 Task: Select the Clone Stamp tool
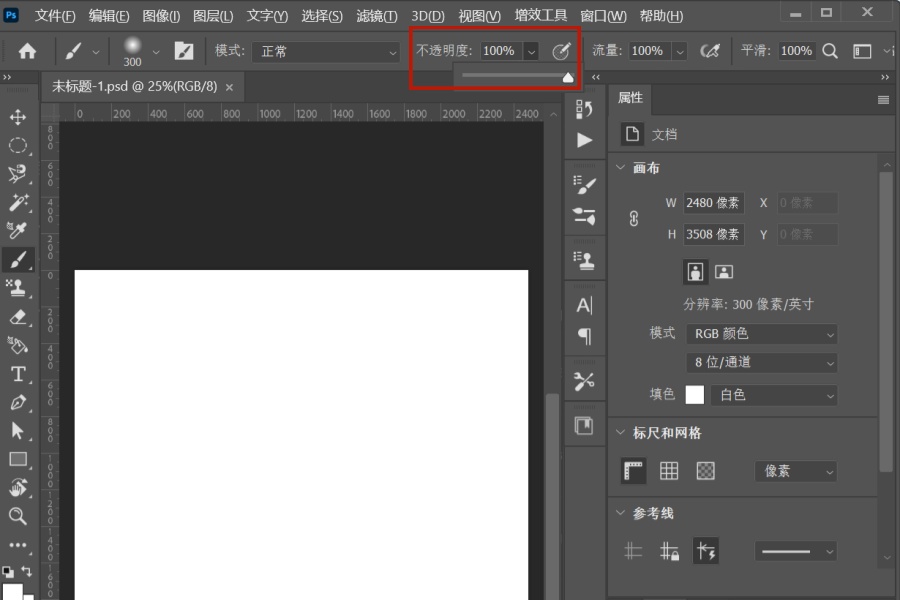pos(18,288)
